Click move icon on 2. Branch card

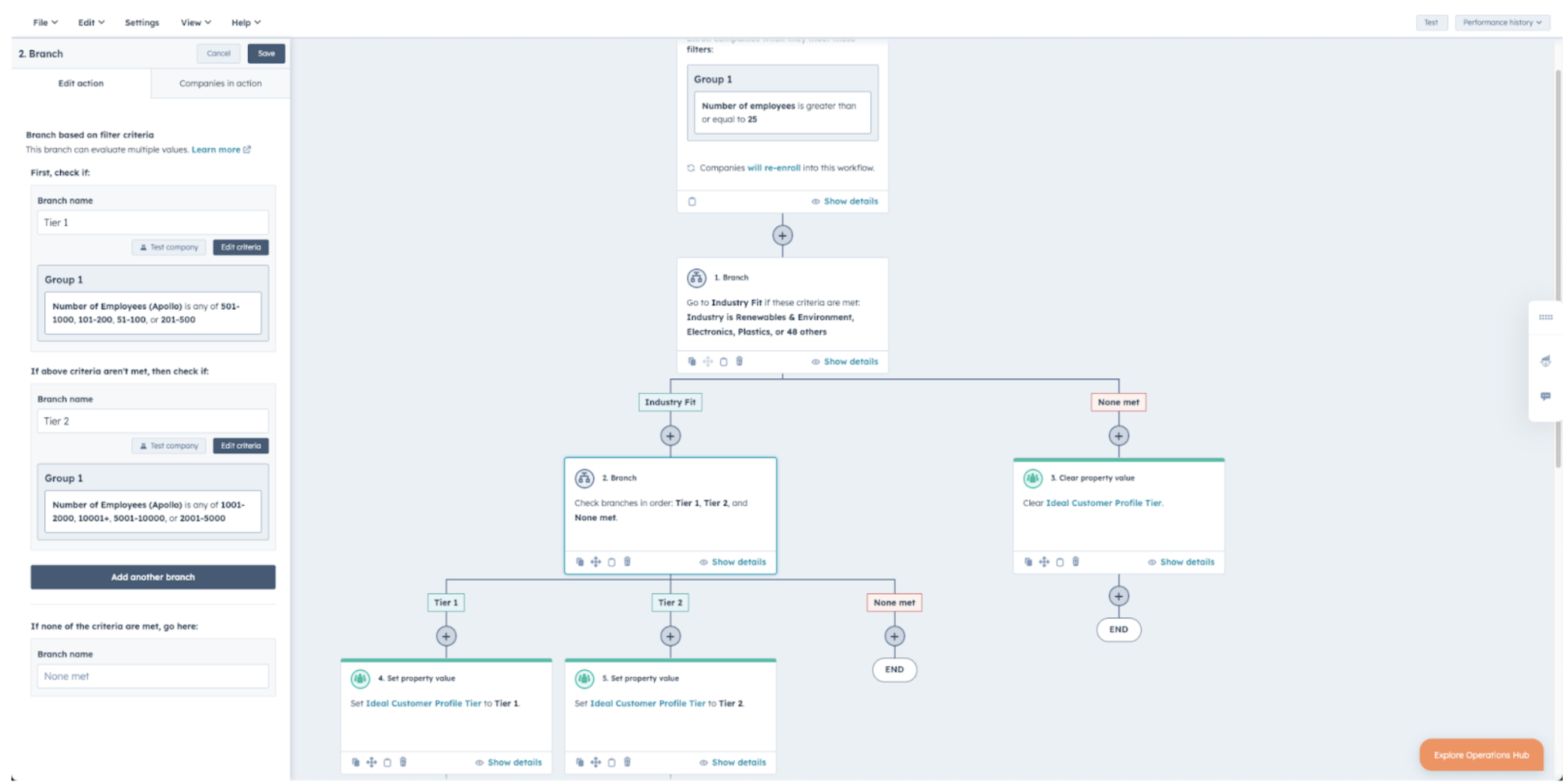click(596, 562)
